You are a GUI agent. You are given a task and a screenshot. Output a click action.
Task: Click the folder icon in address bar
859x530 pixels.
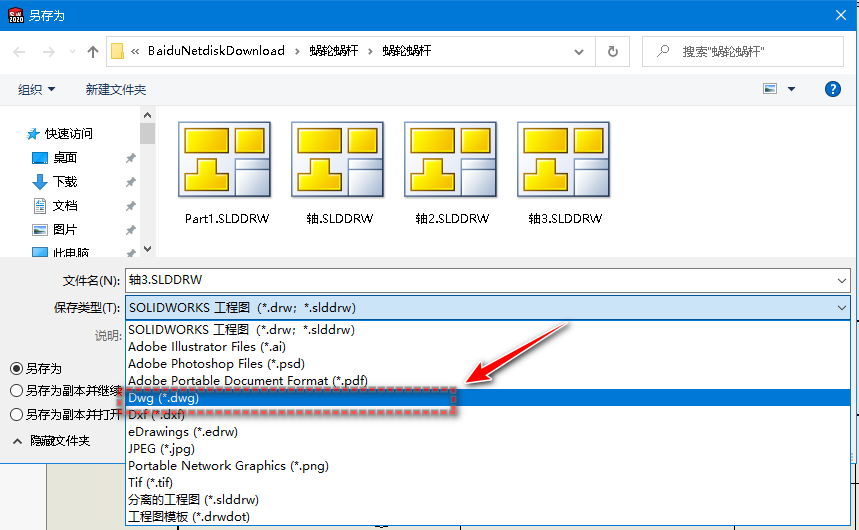(117, 52)
